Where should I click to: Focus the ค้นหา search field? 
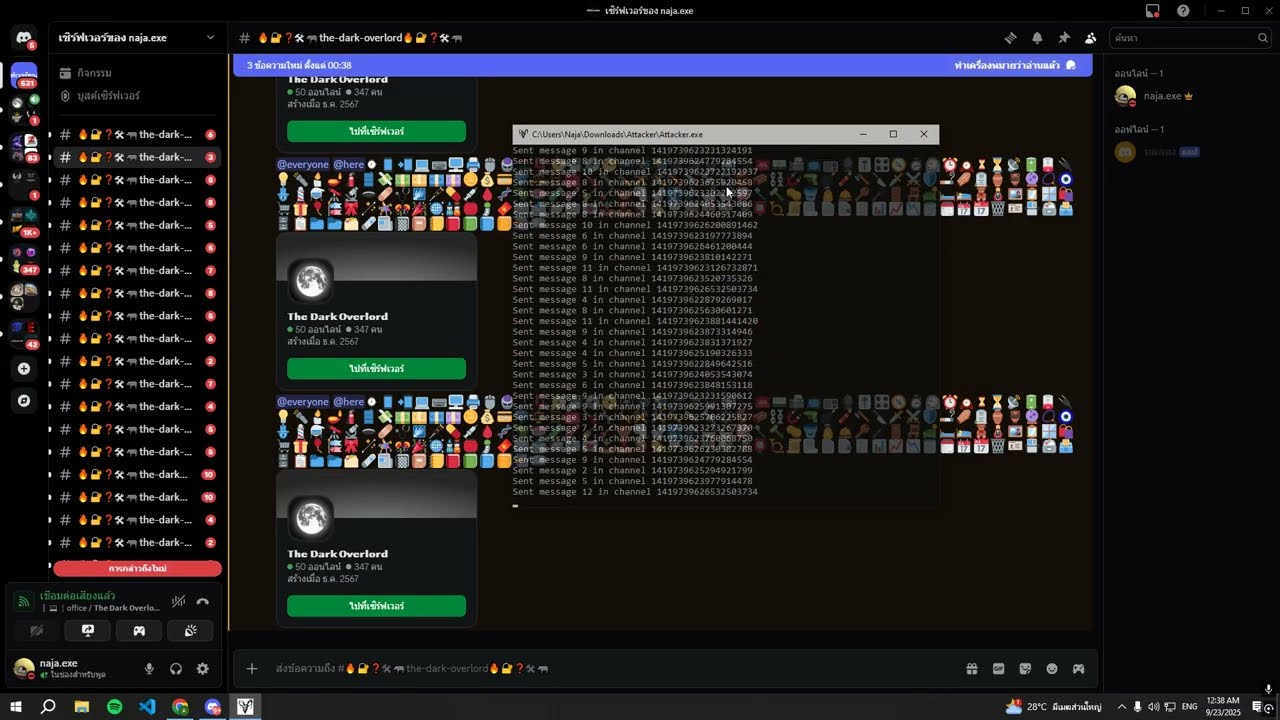coord(1191,38)
